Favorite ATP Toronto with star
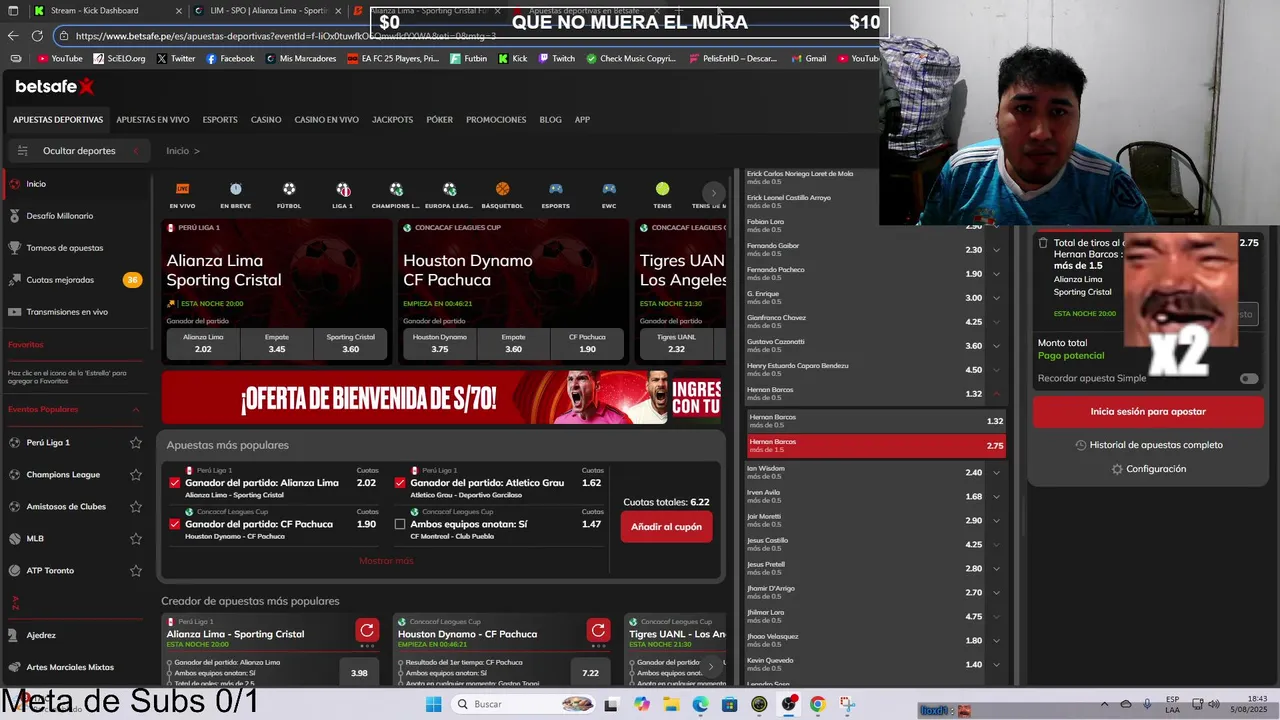 pos(136,570)
